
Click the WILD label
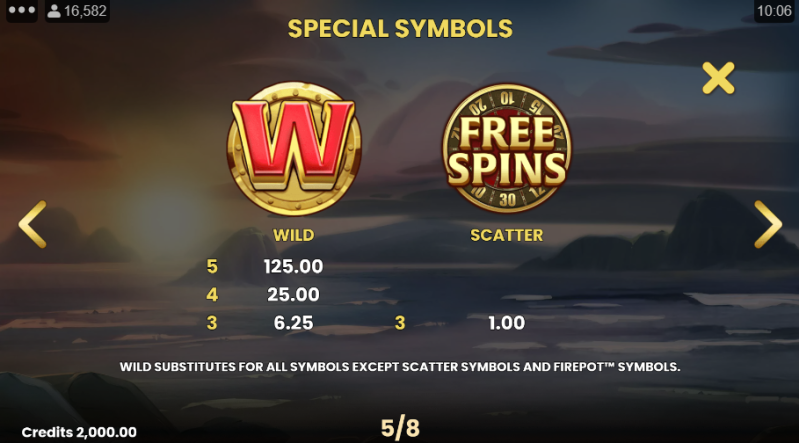click(x=294, y=235)
